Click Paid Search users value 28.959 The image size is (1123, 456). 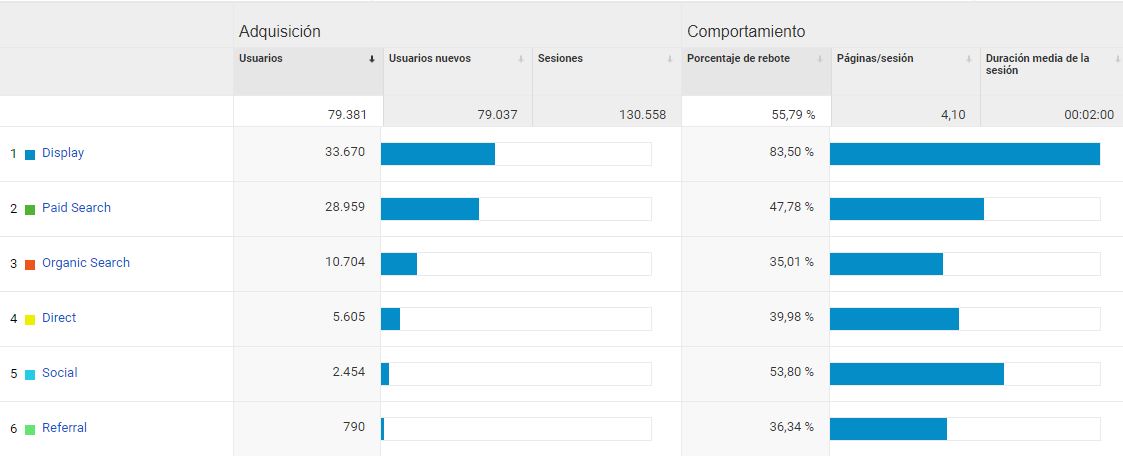[344, 207]
